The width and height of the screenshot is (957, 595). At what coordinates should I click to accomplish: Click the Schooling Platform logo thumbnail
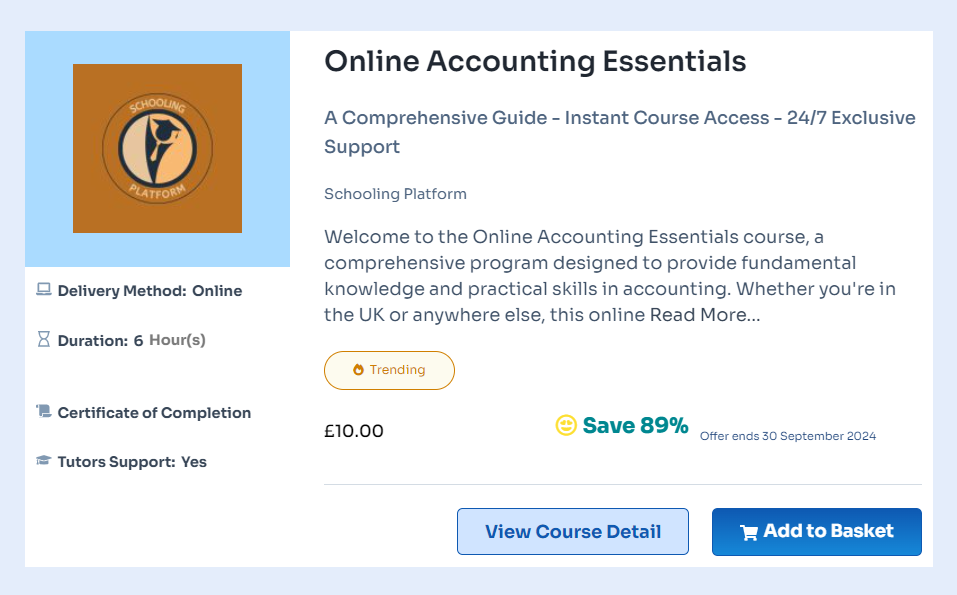(x=157, y=148)
